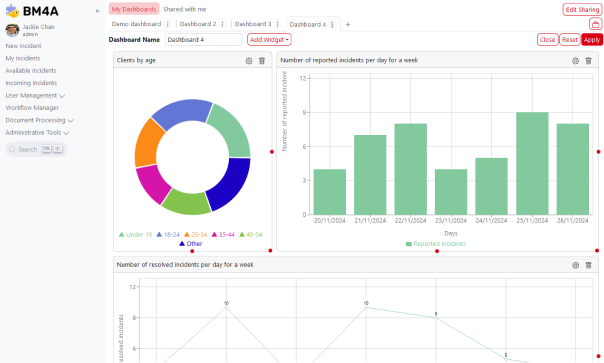This screenshot has width=604, height=363.
Task: Toggle Other legend entry
Action: pos(191,244)
